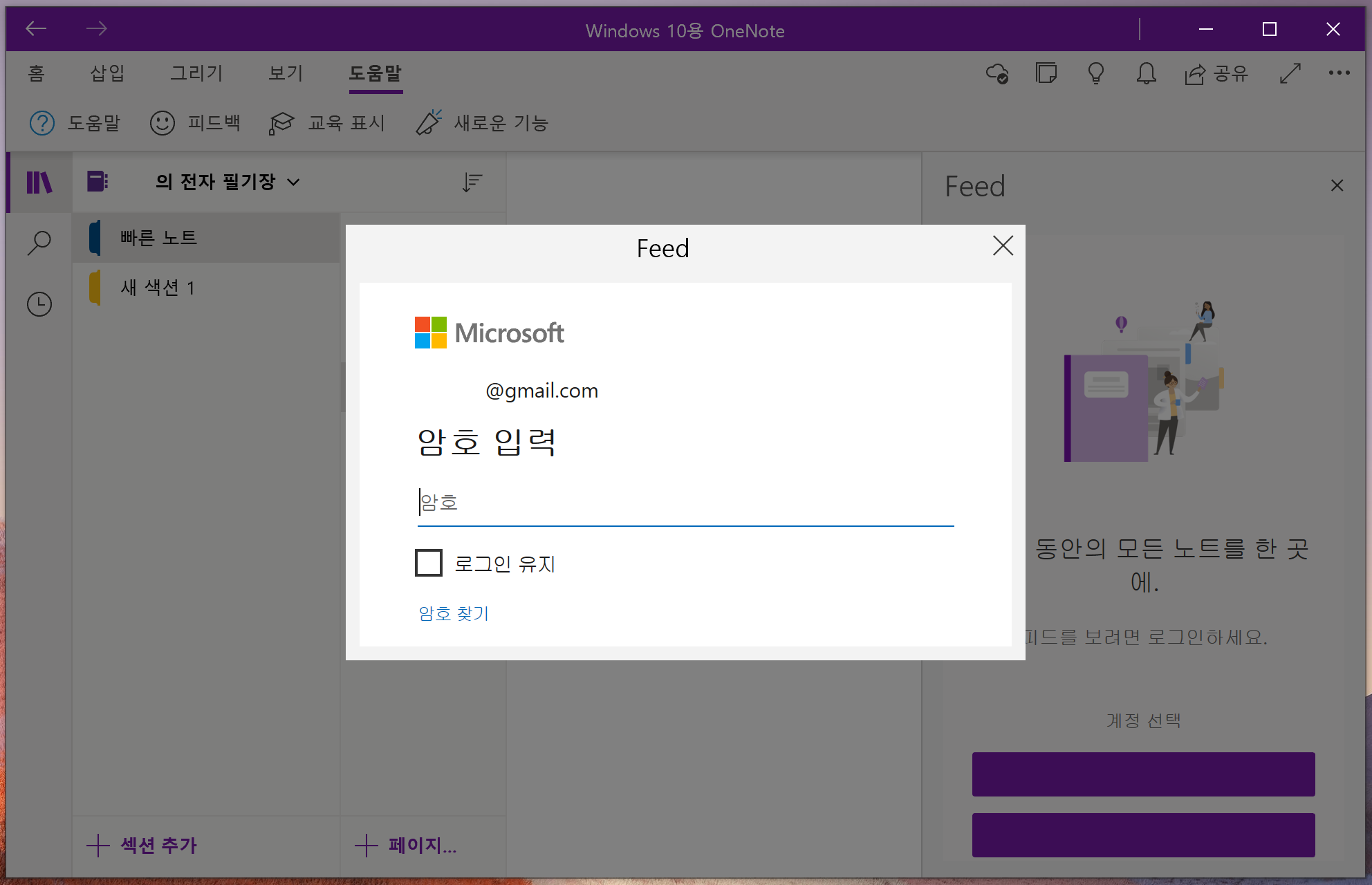Enter full screen mode arrow icon
This screenshot has height=885, width=1372.
coord(1290,73)
